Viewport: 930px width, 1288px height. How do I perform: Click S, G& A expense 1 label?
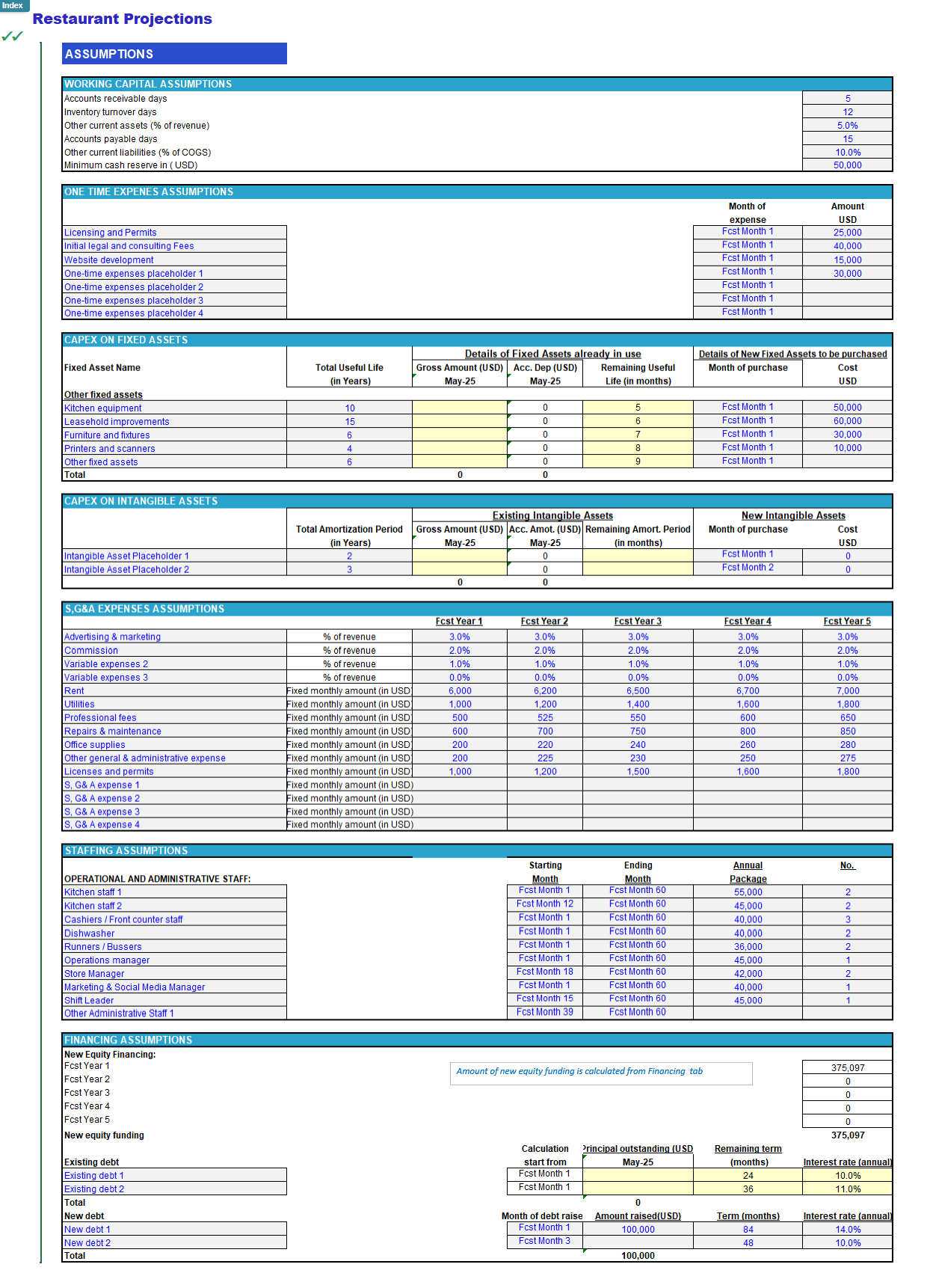174,785
